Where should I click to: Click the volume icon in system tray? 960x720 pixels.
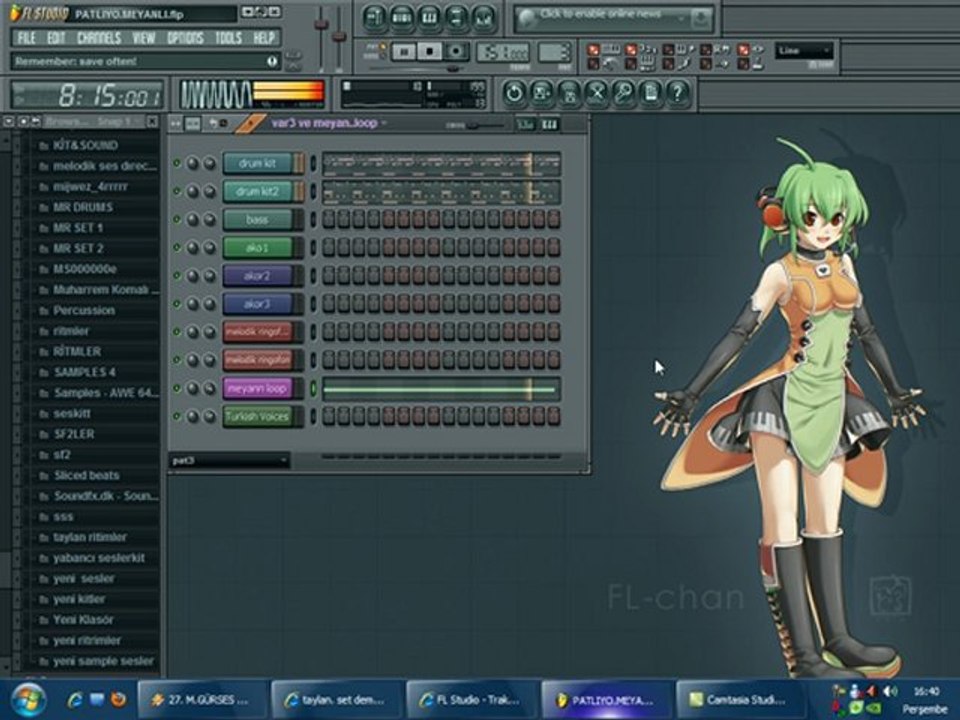pyautogui.click(x=891, y=691)
